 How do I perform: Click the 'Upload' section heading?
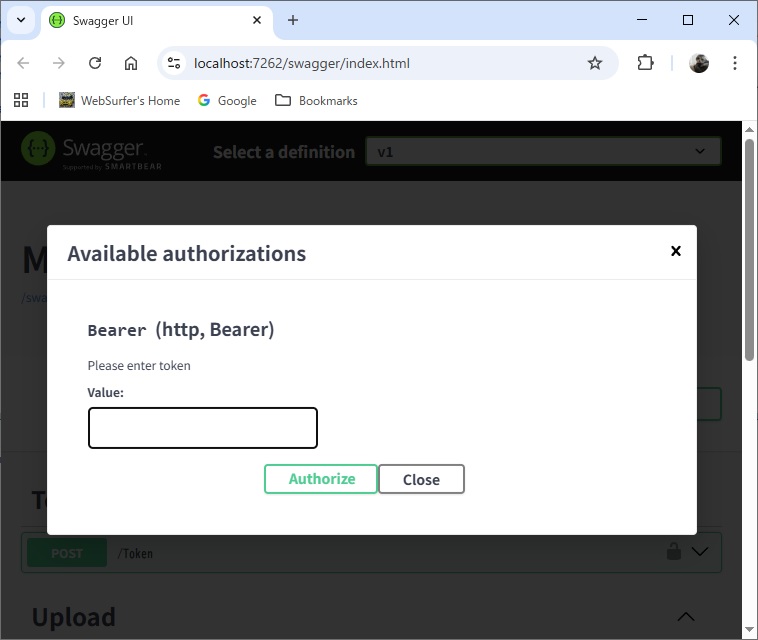[74, 617]
